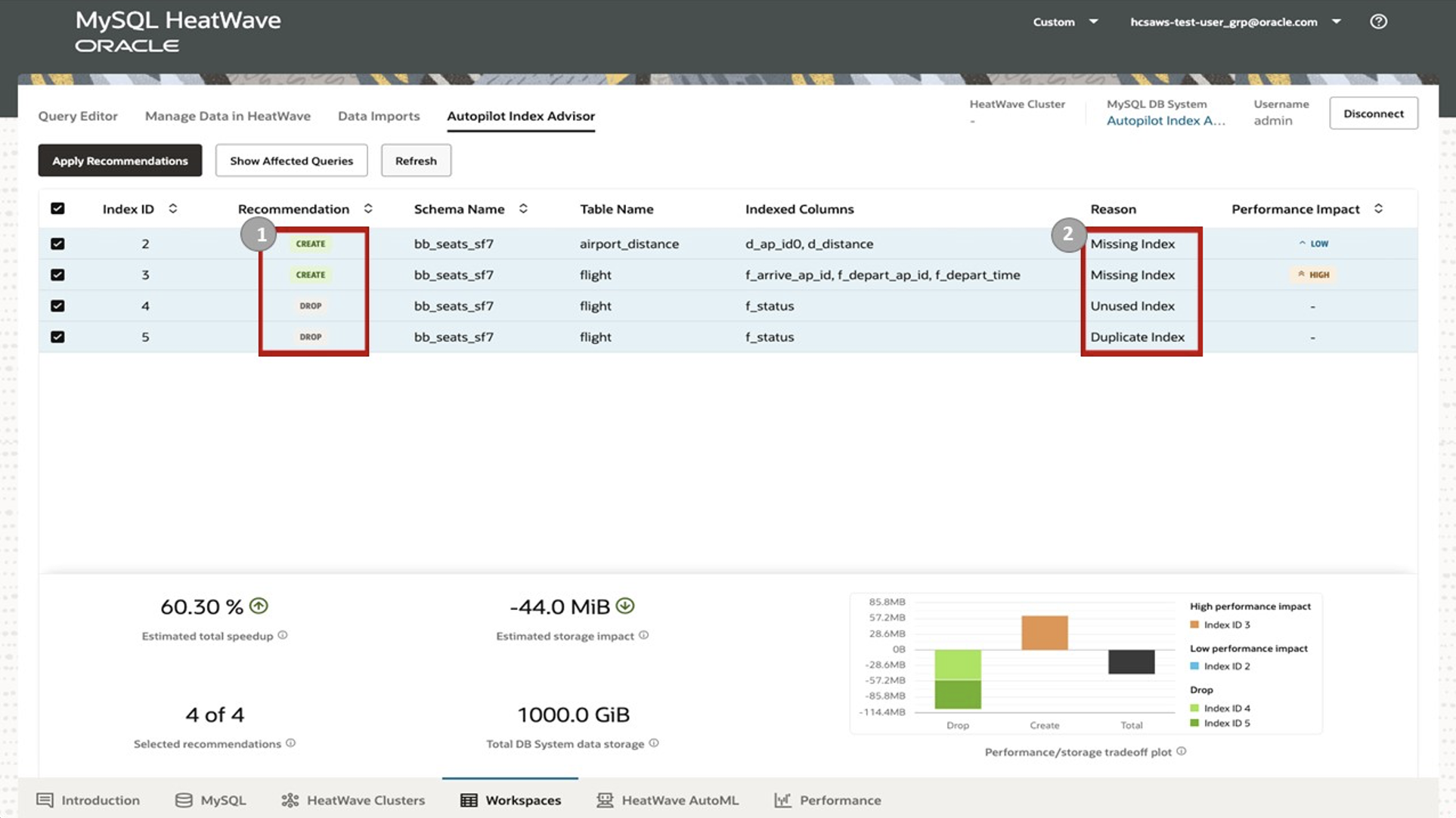
Task: Open the Custom dropdown in the top bar
Action: point(1065,22)
